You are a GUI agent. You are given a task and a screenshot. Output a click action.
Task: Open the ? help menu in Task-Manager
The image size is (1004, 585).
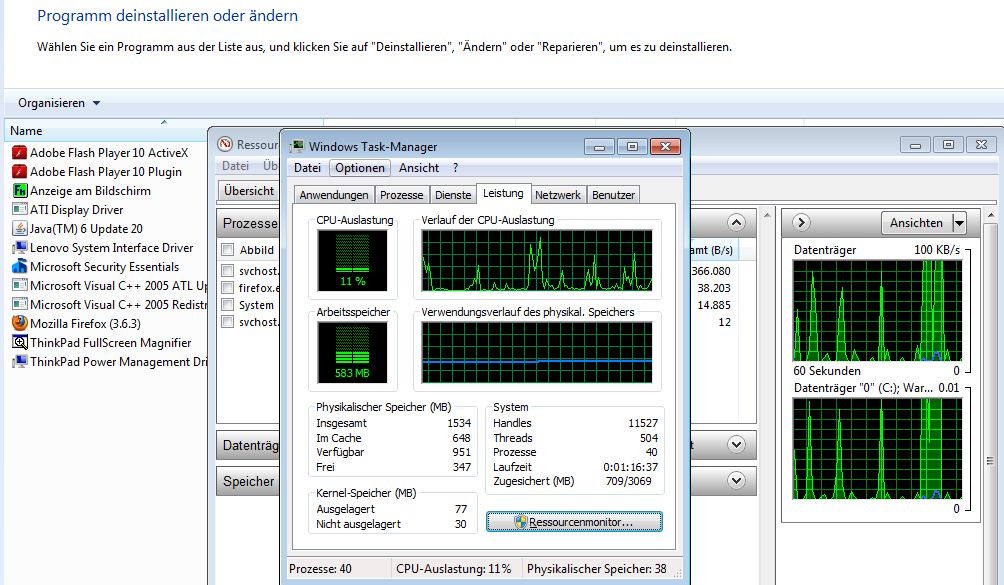click(x=455, y=168)
